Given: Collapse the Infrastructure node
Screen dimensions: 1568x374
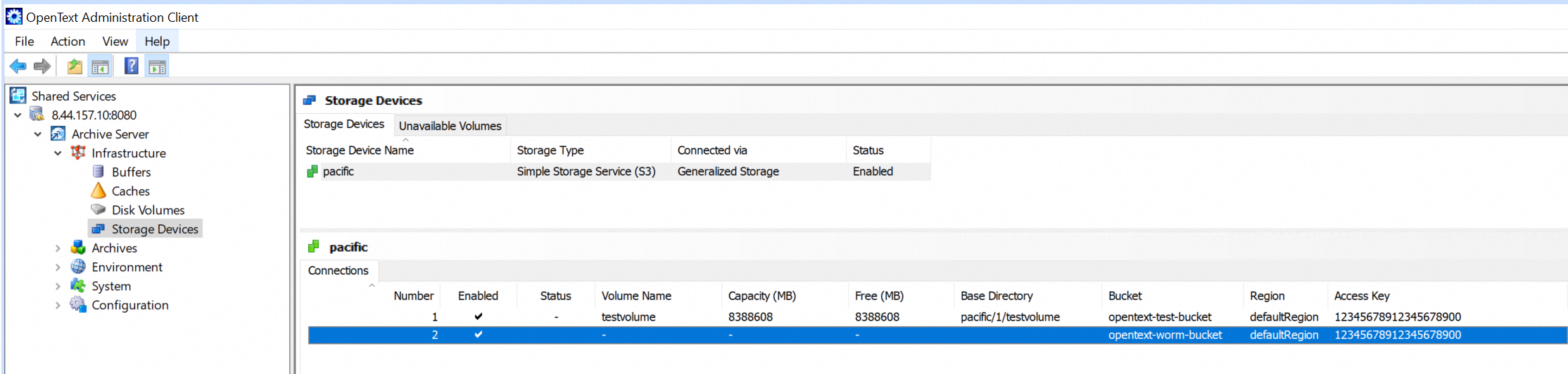Looking at the screenshot, I should [x=58, y=153].
